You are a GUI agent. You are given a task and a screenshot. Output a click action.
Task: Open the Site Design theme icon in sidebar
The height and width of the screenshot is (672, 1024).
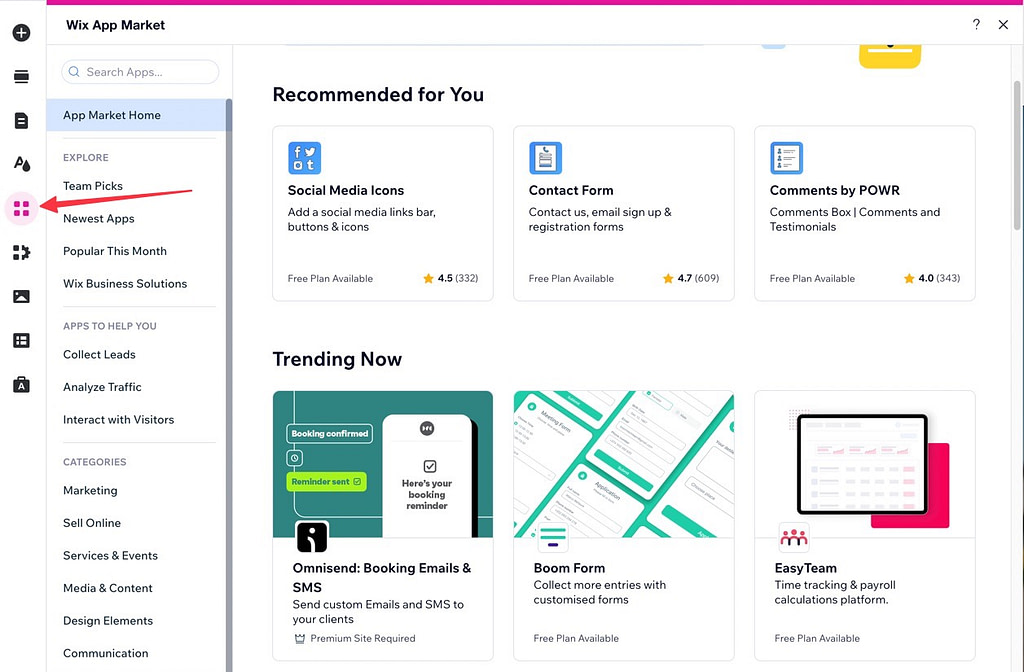tap(20, 163)
